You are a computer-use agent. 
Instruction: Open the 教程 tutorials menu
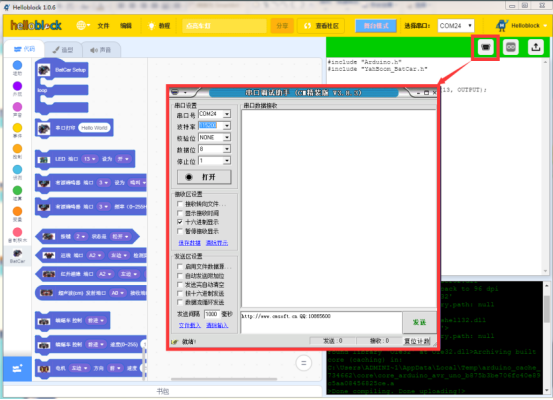click(164, 26)
